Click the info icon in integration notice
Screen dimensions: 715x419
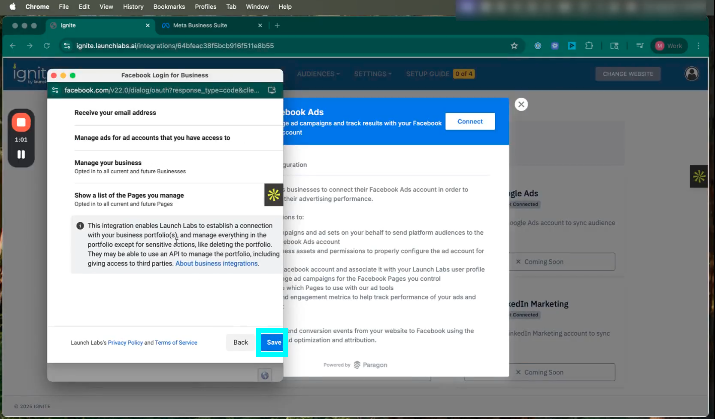coord(80,226)
